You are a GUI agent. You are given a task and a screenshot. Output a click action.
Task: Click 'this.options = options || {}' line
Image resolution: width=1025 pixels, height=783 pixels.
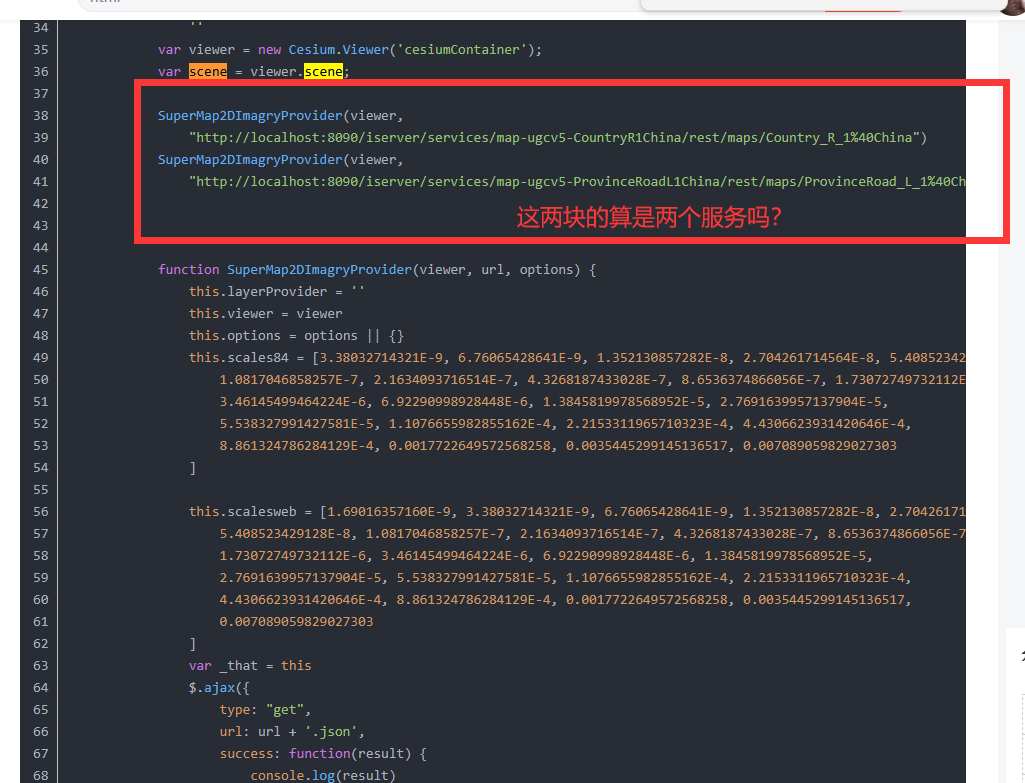point(296,336)
